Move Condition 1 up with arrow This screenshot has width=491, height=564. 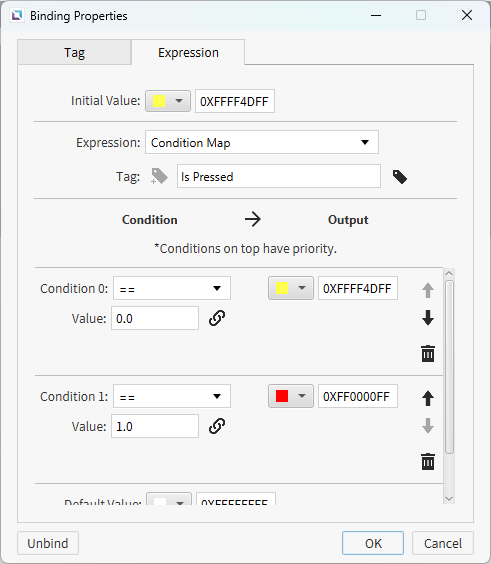pos(428,398)
